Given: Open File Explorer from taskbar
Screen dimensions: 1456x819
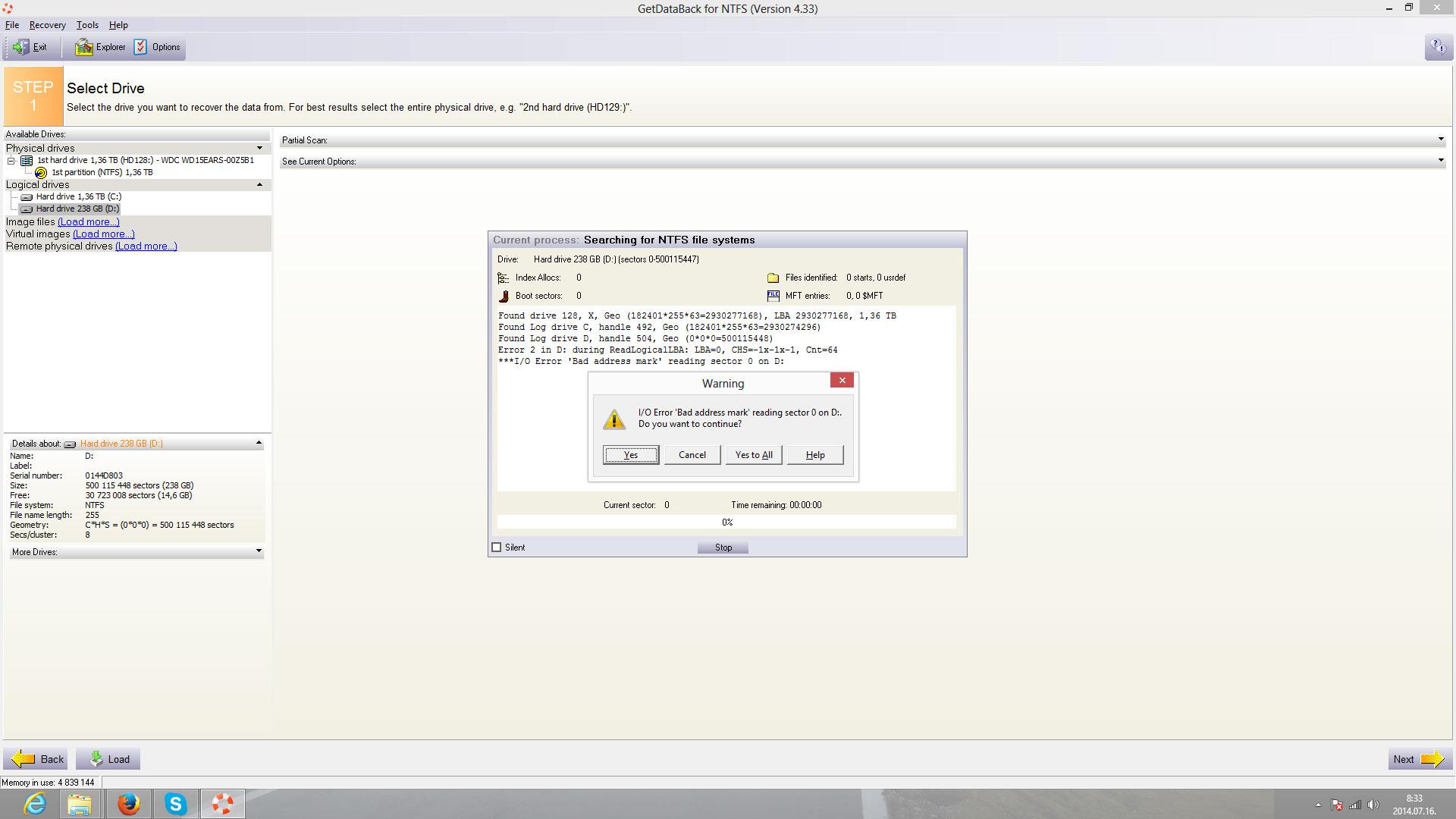Looking at the screenshot, I should coord(80,804).
